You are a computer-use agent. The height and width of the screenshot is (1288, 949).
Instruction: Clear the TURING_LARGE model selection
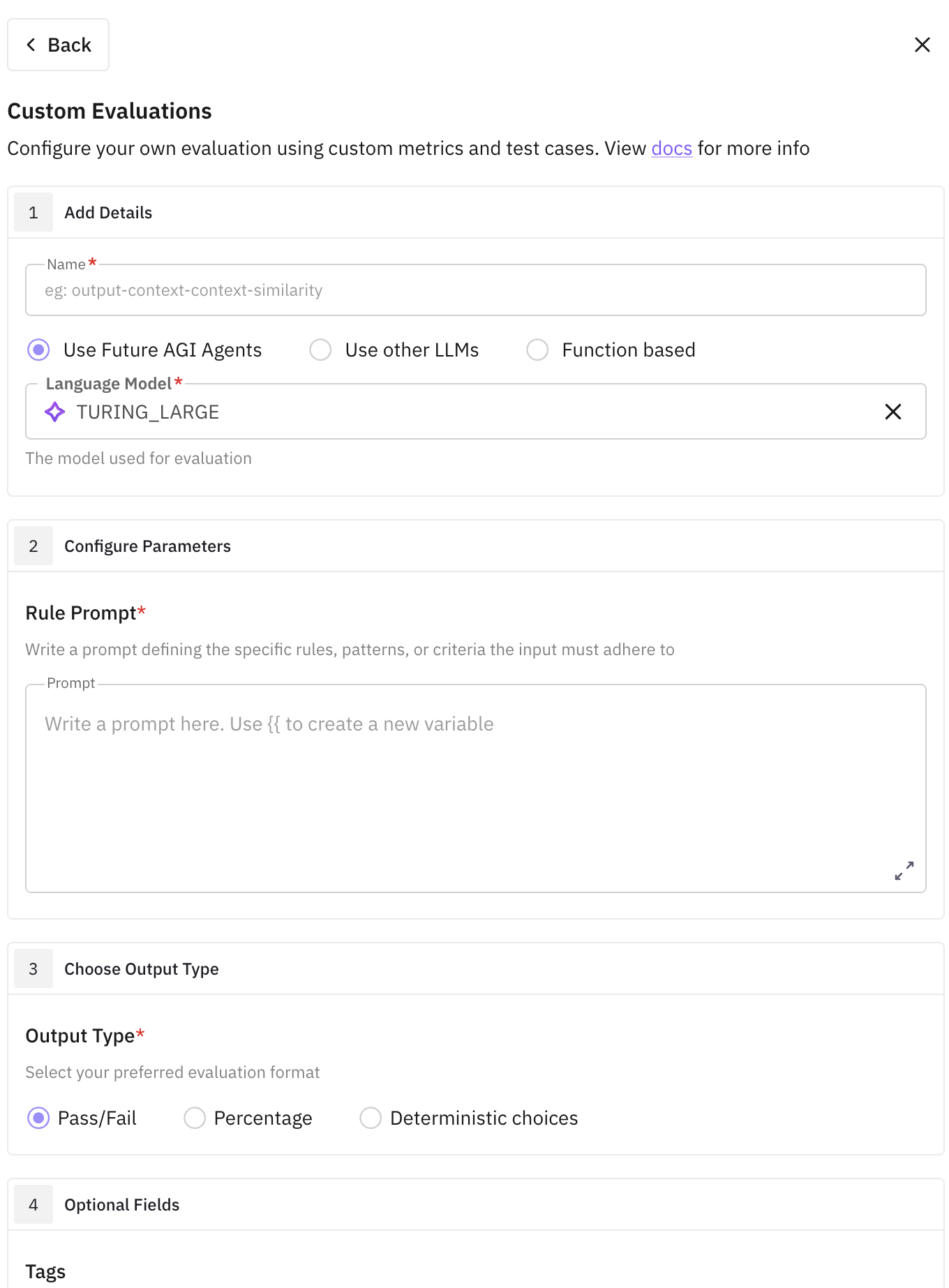[892, 412]
